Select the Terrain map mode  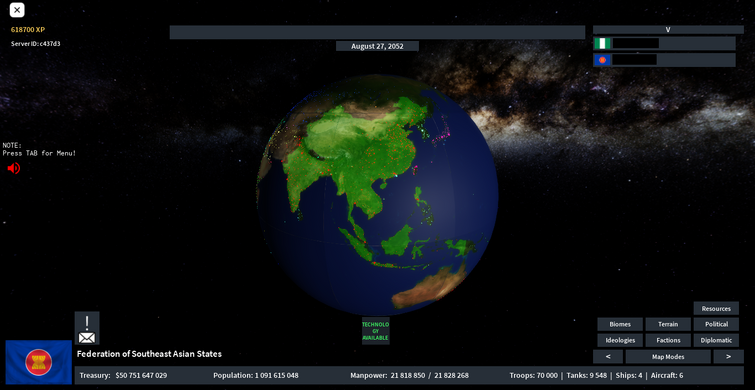click(x=668, y=324)
